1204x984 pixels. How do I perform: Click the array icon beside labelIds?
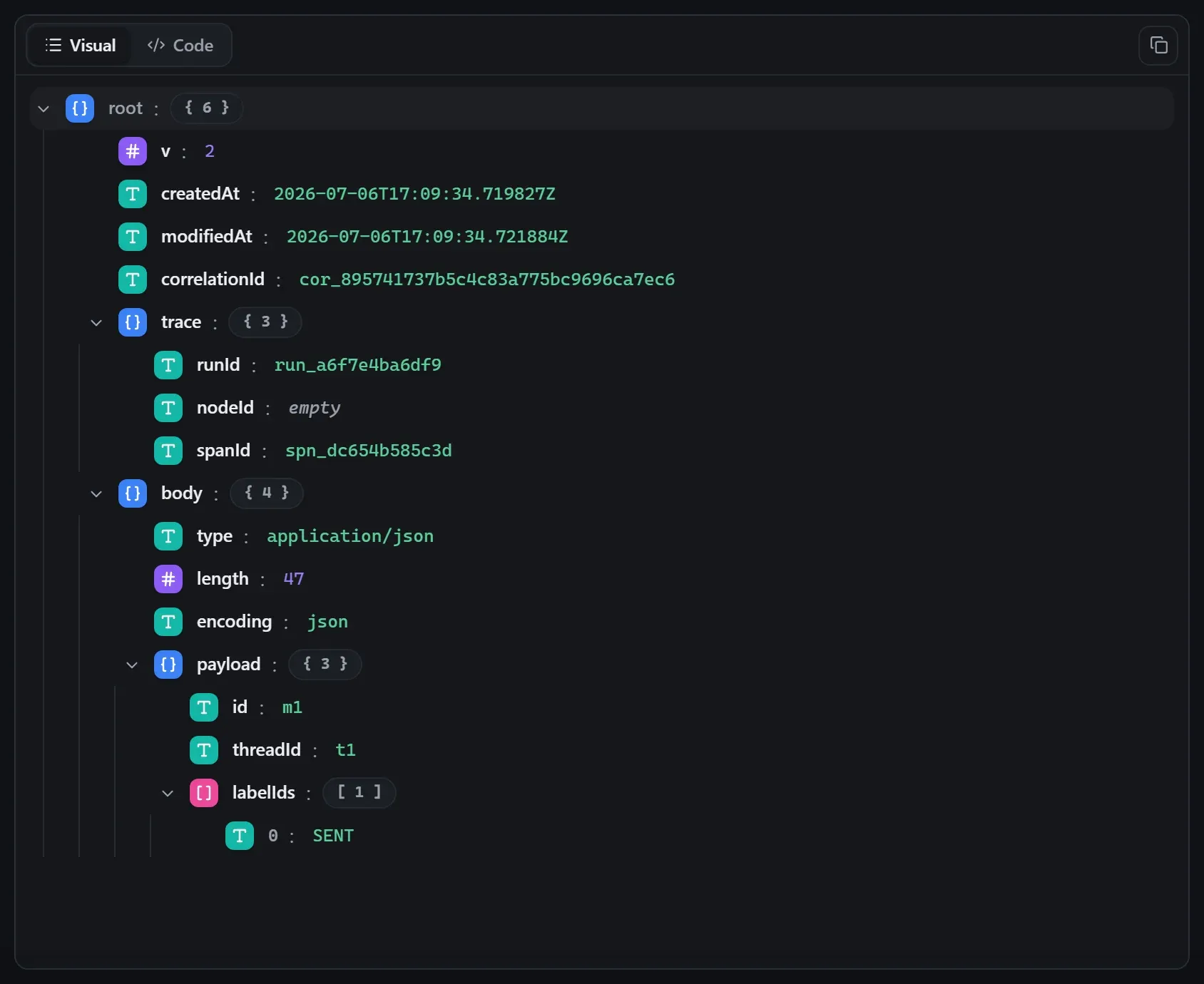[204, 793]
